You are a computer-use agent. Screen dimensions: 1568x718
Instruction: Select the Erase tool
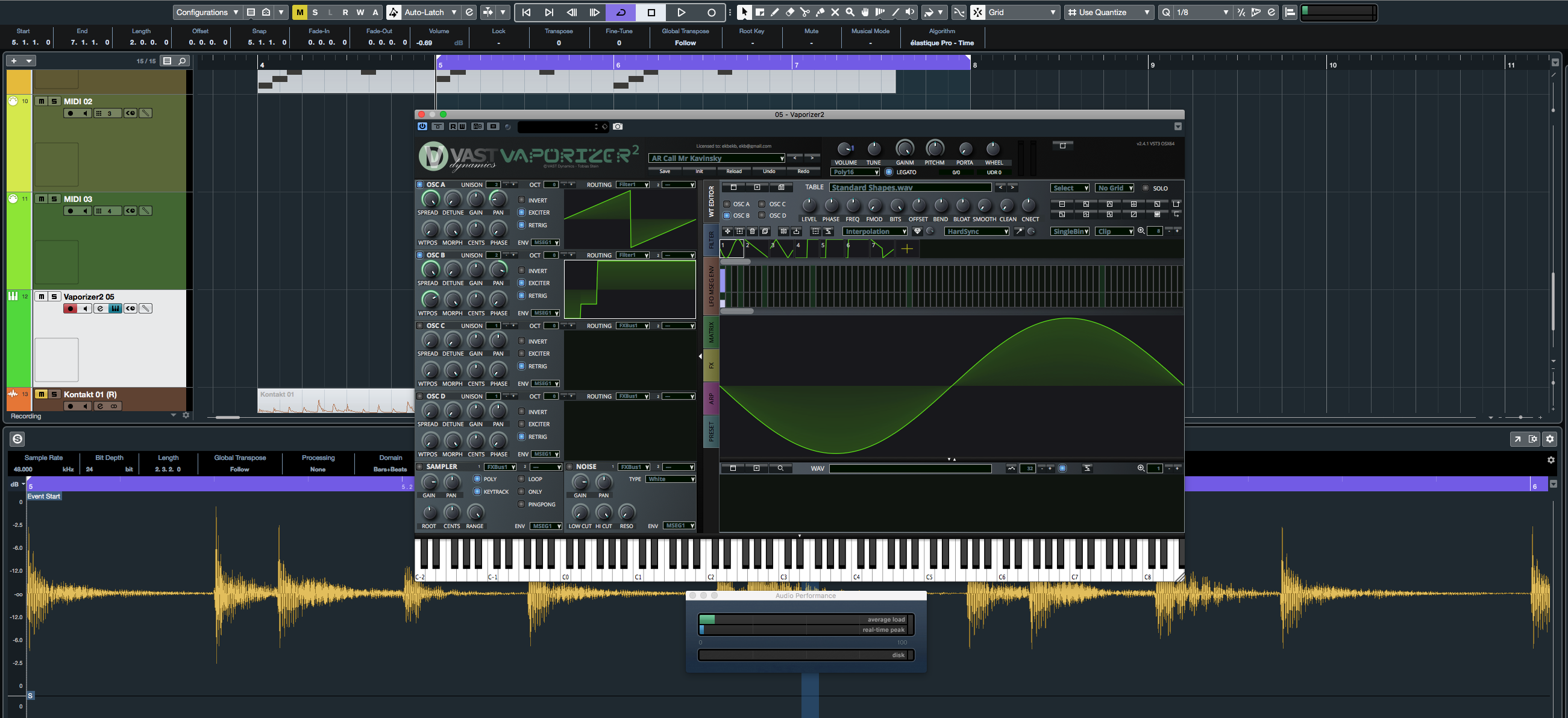click(789, 12)
